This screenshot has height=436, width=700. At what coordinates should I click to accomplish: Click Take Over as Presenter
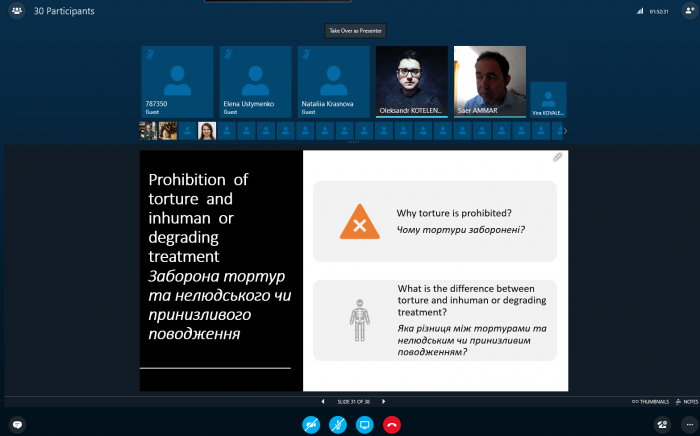point(356,31)
